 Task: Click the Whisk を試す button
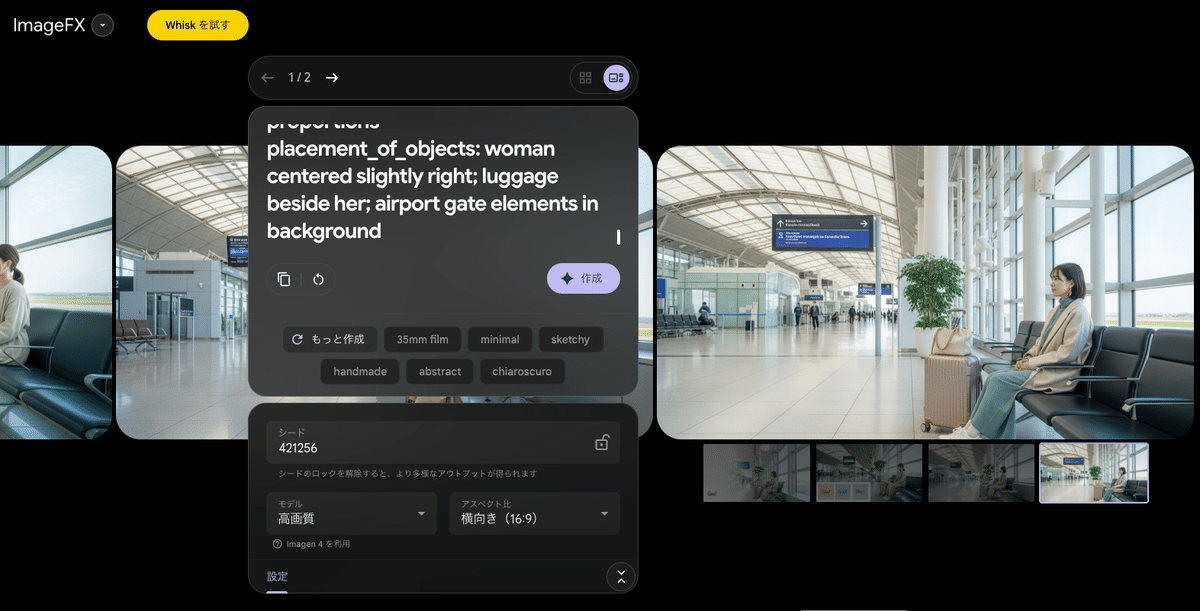pos(197,25)
